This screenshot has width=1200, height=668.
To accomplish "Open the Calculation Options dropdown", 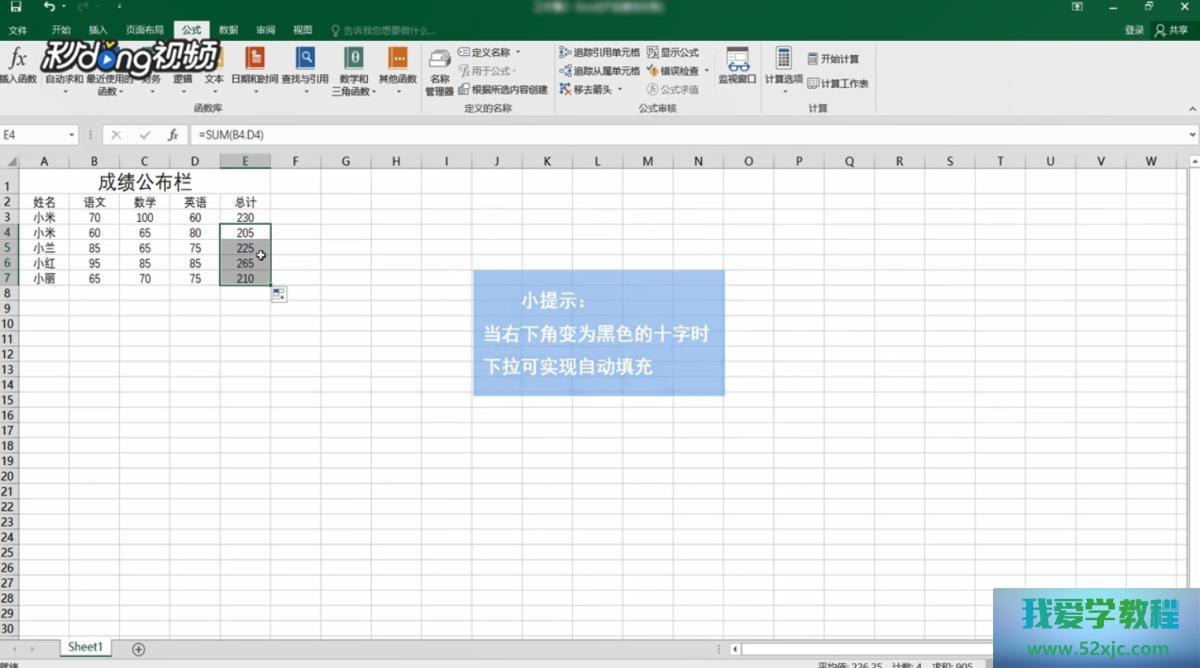I will click(783, 68).
